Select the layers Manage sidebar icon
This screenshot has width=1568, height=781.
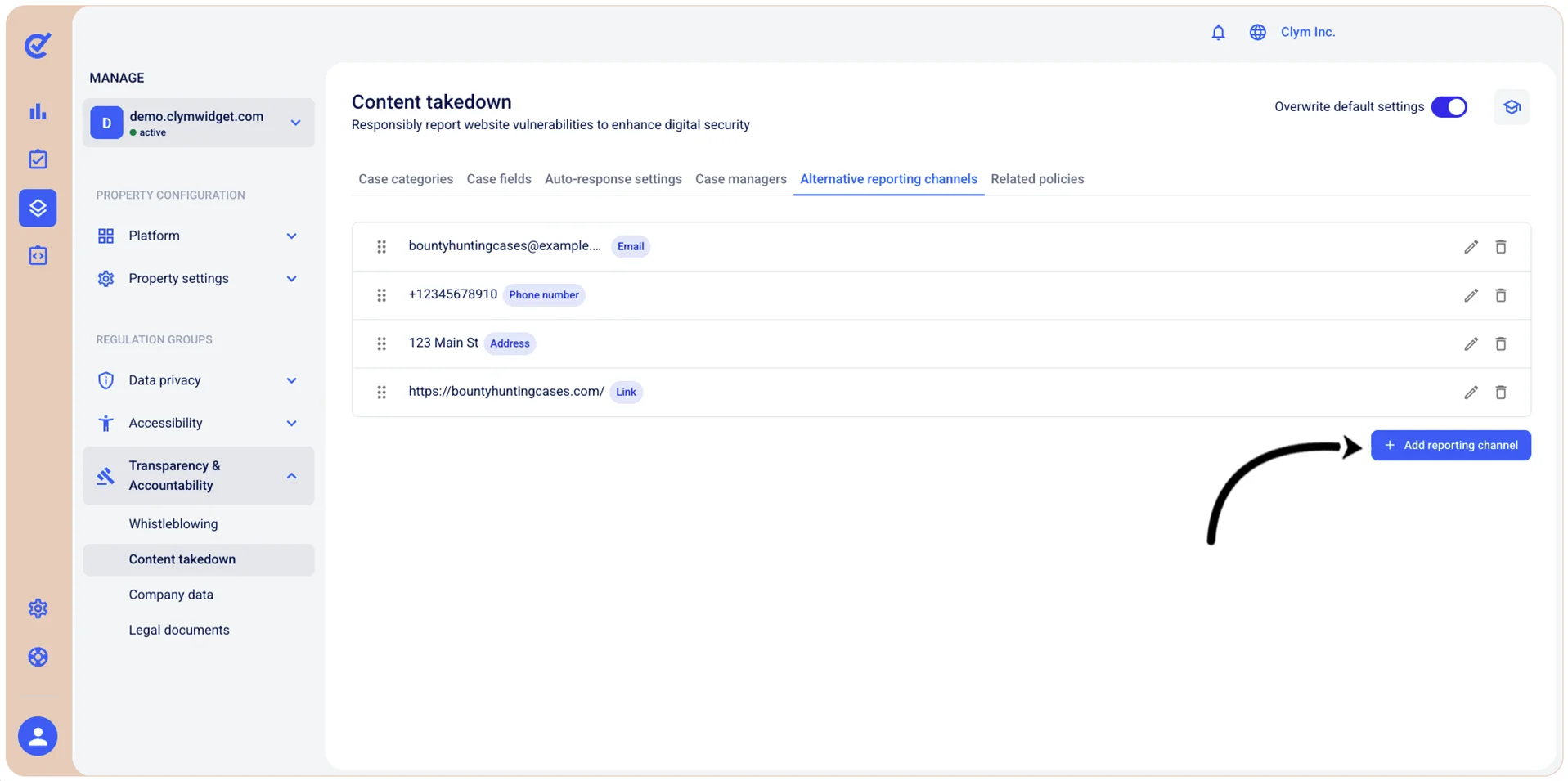point(38,208)
